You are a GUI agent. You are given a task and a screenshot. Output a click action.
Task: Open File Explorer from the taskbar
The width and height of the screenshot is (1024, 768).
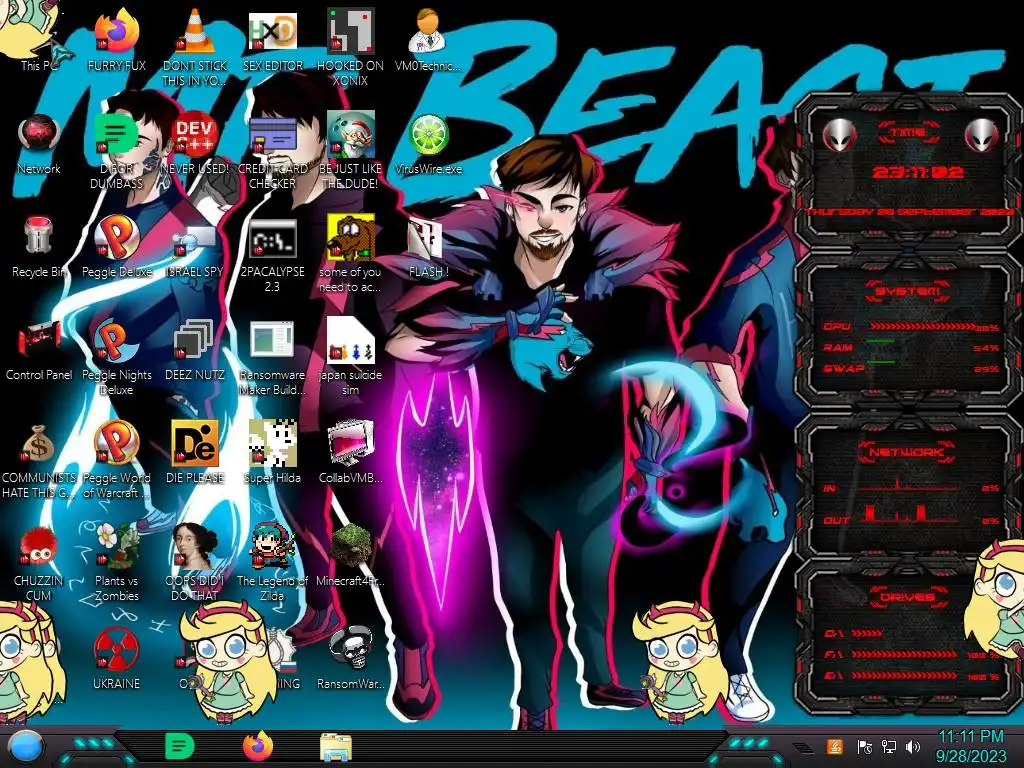pyautogui.click(x=336, y=747)
